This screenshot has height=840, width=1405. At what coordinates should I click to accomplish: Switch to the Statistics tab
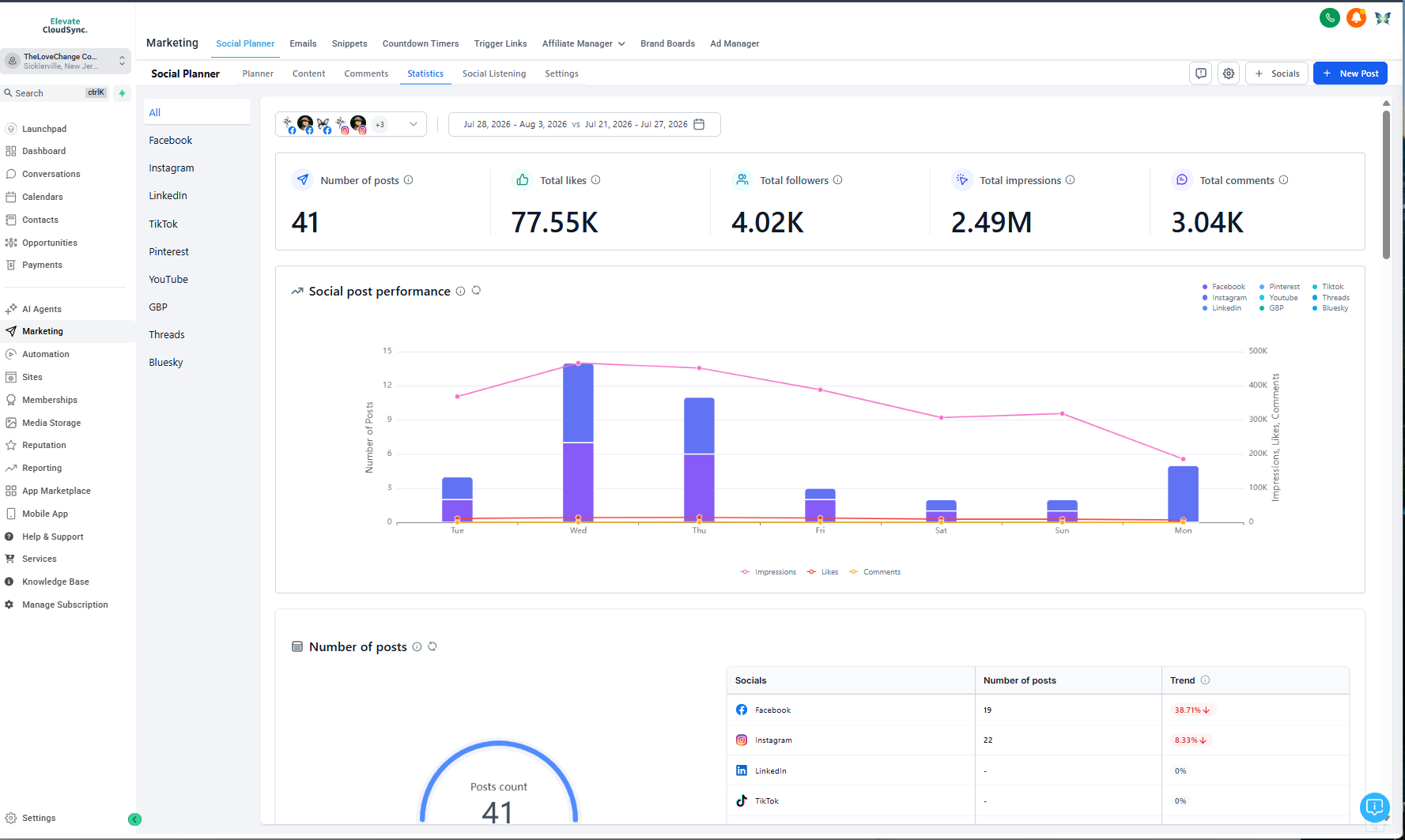(x=425, y=73)
